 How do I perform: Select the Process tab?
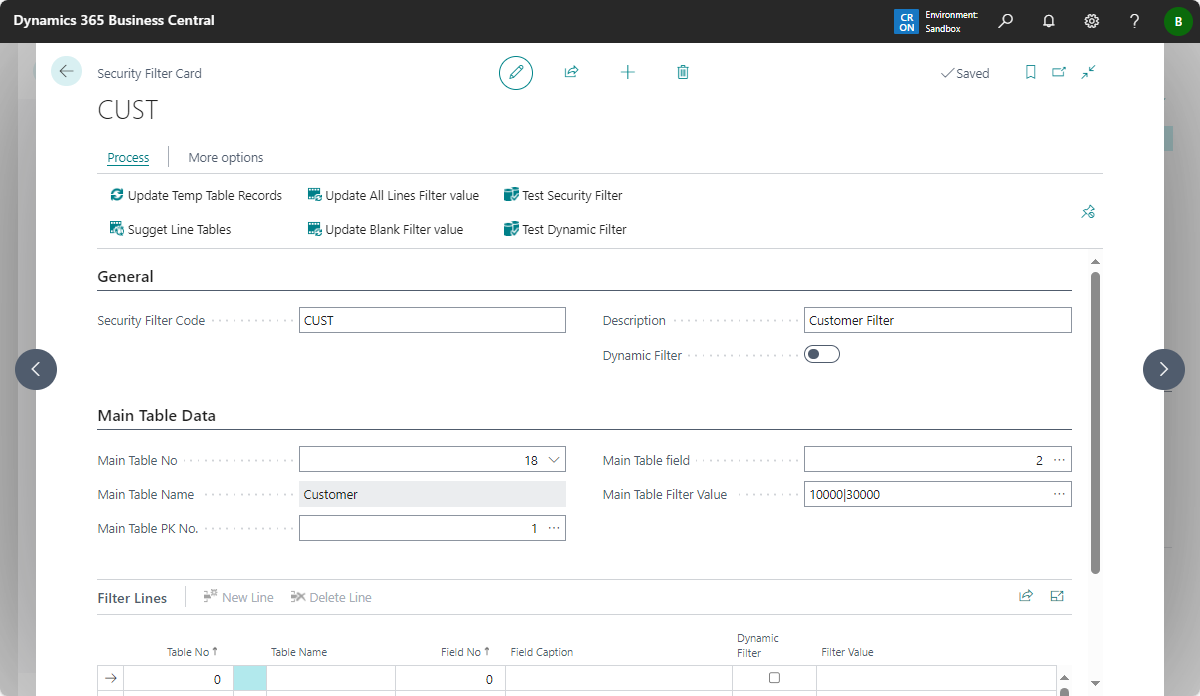click(128, 157)
